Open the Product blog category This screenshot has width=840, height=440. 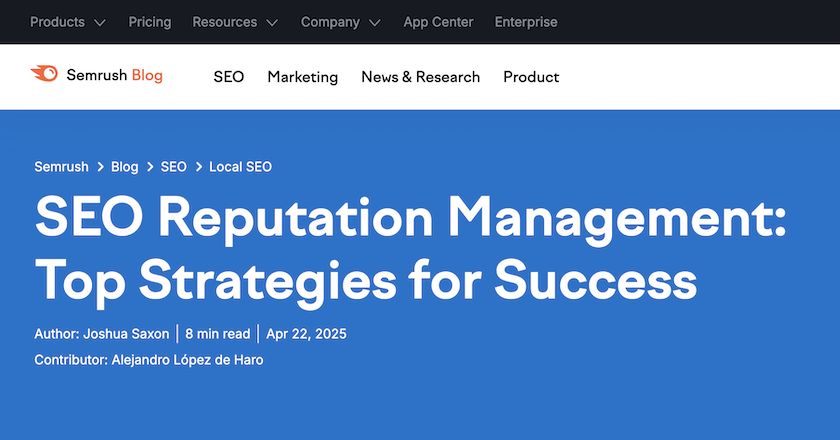click(531, 77)
